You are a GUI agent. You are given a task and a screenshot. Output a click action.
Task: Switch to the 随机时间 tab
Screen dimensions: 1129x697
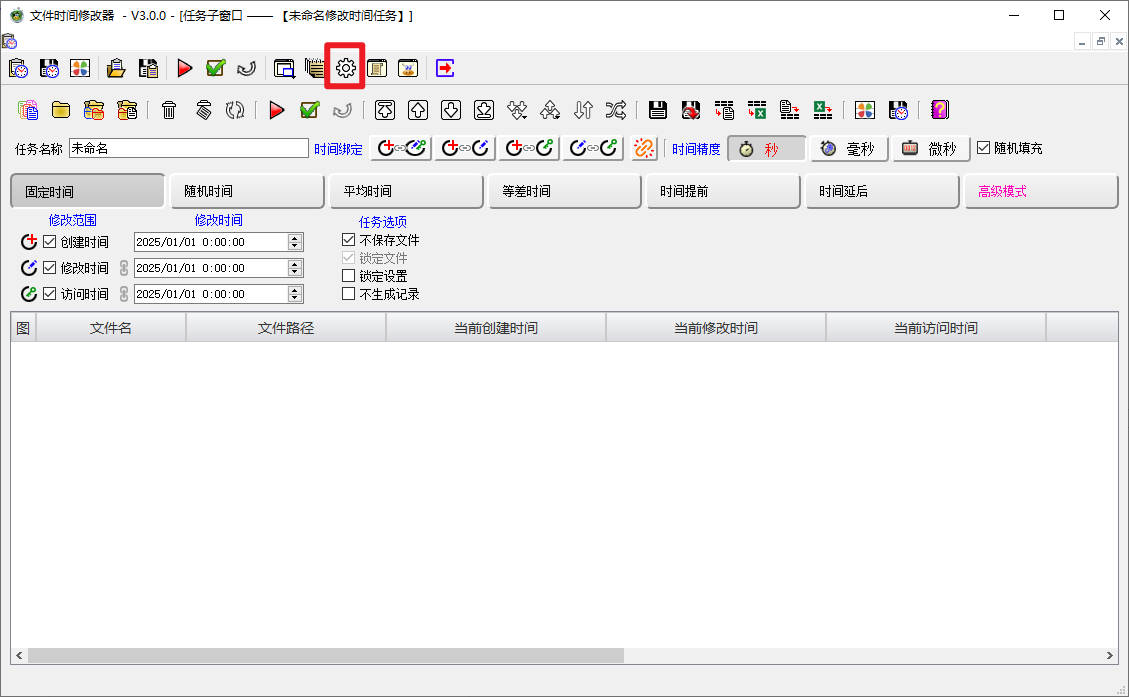[x=246, y=191]
